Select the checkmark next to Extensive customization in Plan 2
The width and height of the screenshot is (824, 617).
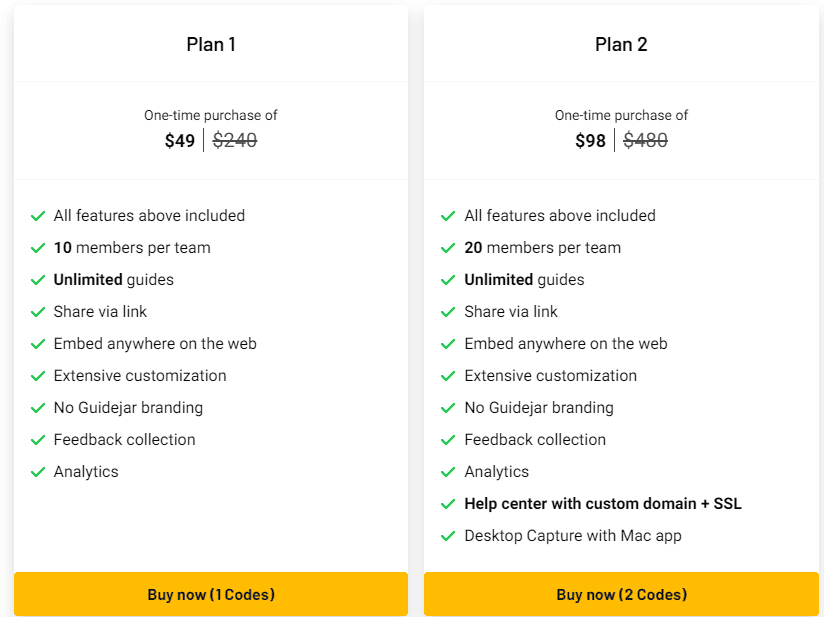pos(448,375)
